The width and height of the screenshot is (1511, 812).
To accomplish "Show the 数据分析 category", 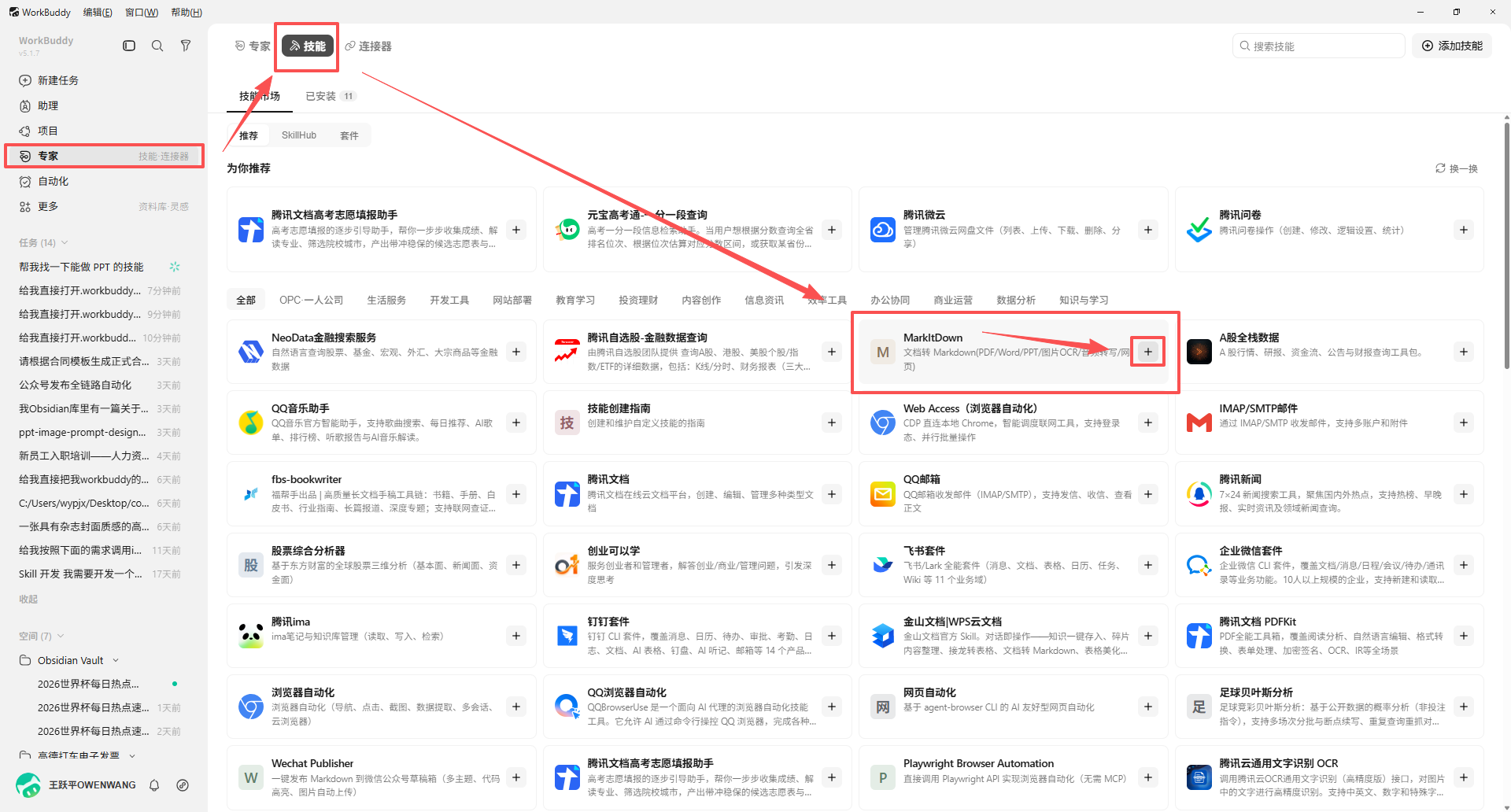I will (1016, 300).
